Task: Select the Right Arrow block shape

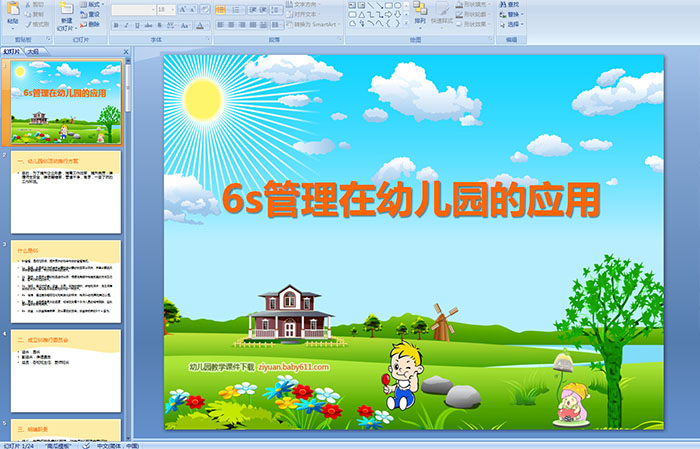Action: [388, 14]
